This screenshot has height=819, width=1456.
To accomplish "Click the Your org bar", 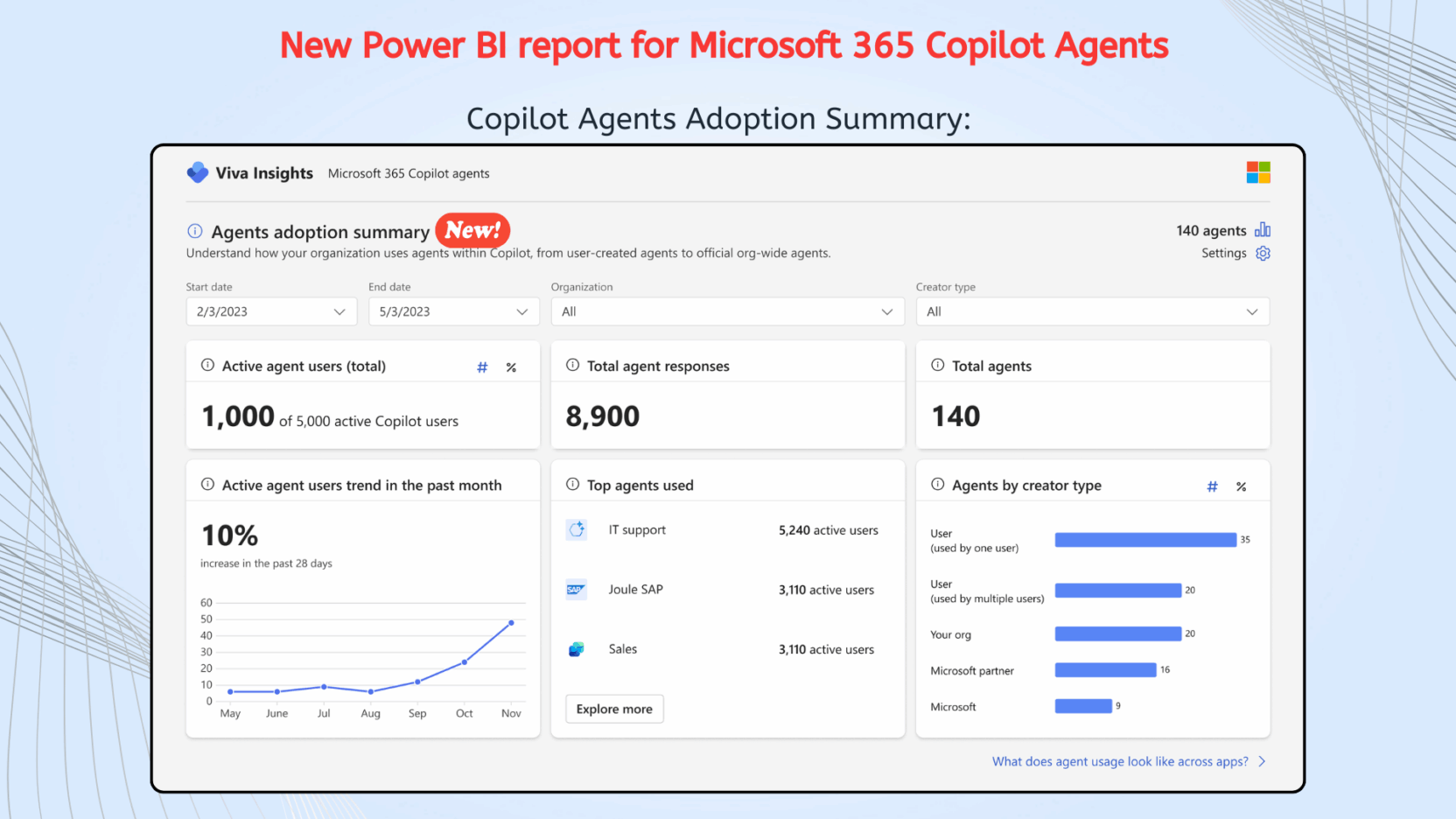I will pos(1118,633).
